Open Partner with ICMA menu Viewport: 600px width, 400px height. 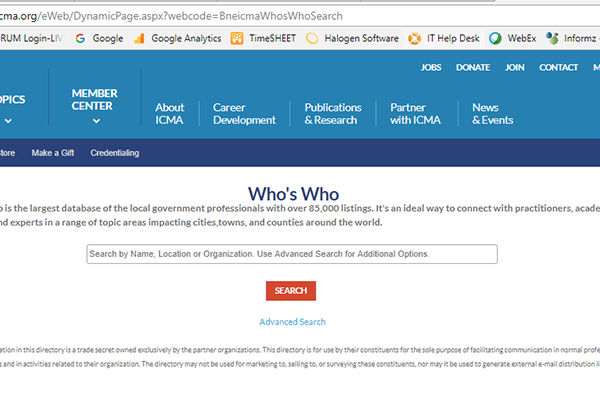[415, 114]
